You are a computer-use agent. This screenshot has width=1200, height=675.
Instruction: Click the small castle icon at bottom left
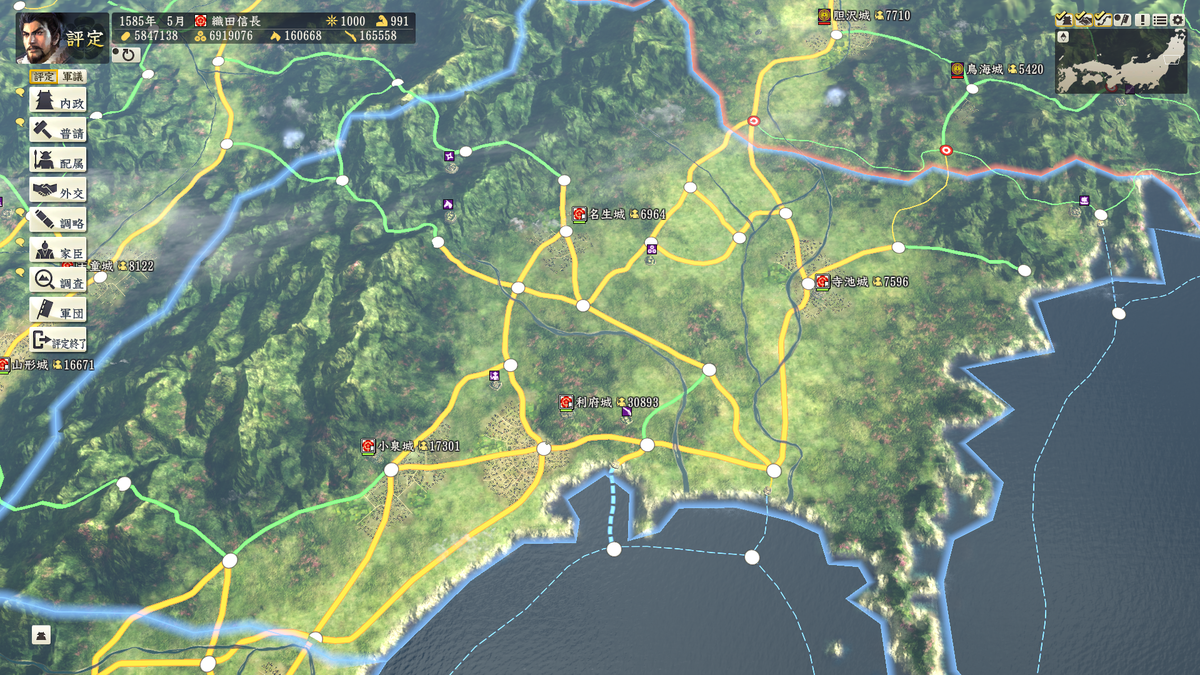click(x=40, y=635)
